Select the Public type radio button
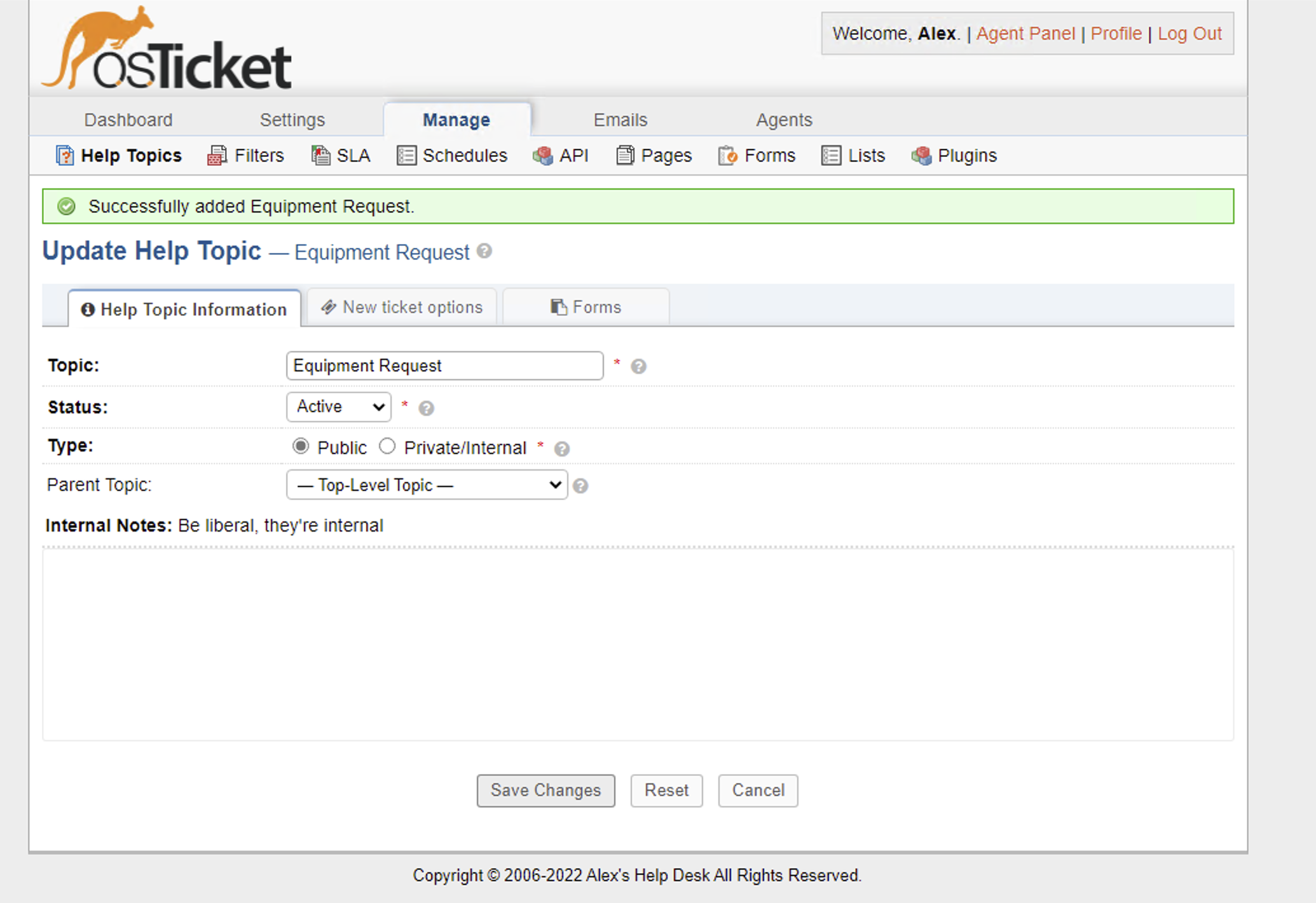This screenshot has height=903, width=1316. coord(301,446)
